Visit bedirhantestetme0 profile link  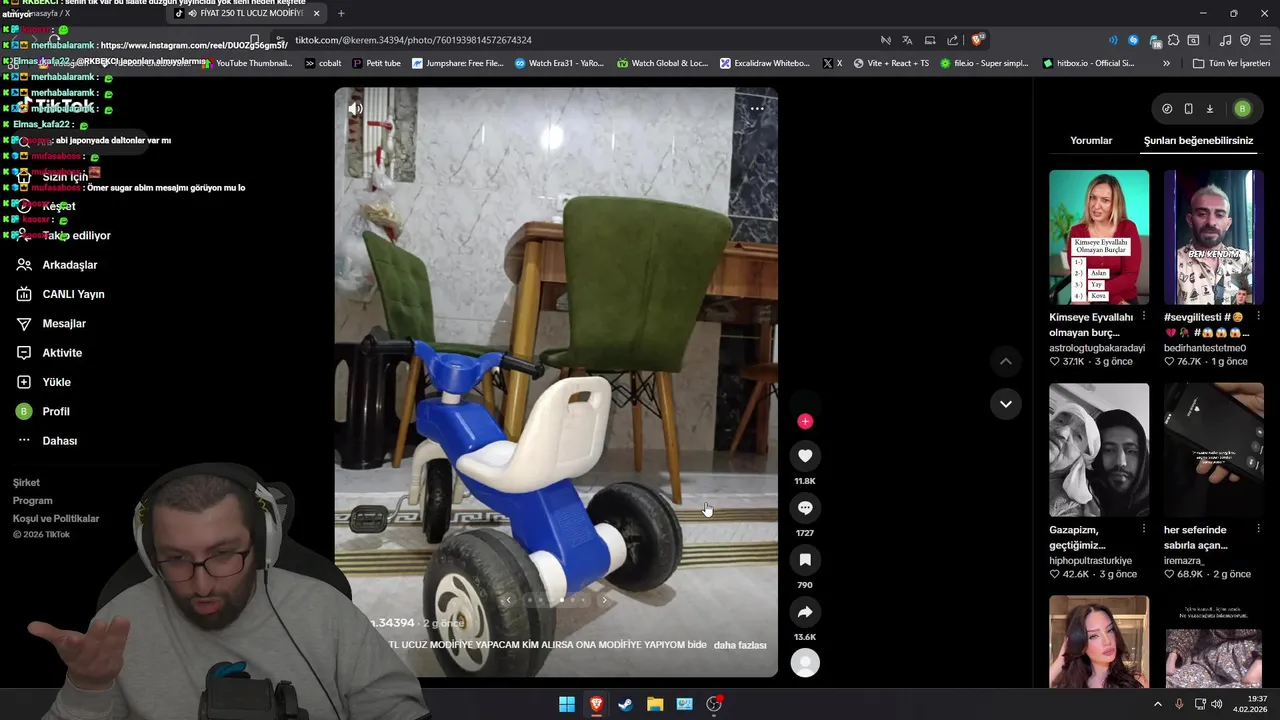point(1205,348)
